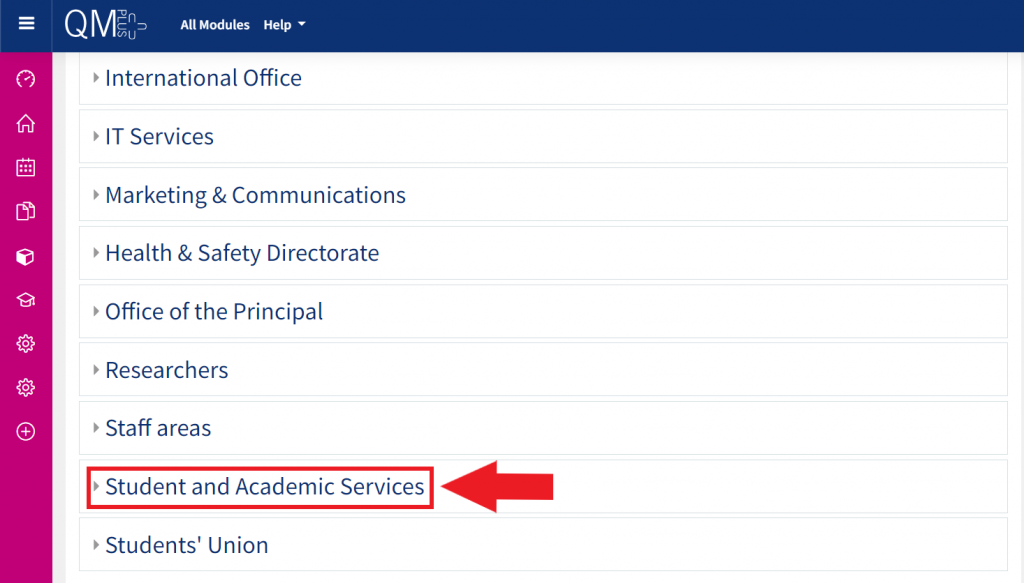Viewport: 1024px width, 583px height.
Task: Expand the Researchers category arrow
Action: click(x=96, y=370)
